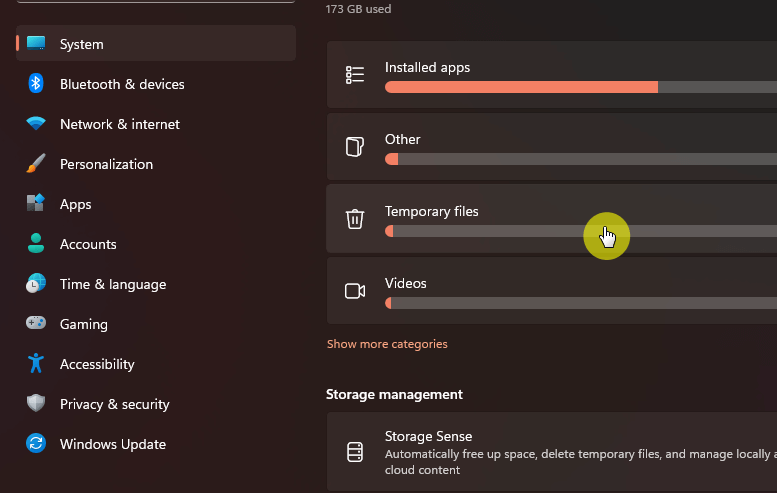
Task: Click the Storage Sense description text
Action: point(581,462)
